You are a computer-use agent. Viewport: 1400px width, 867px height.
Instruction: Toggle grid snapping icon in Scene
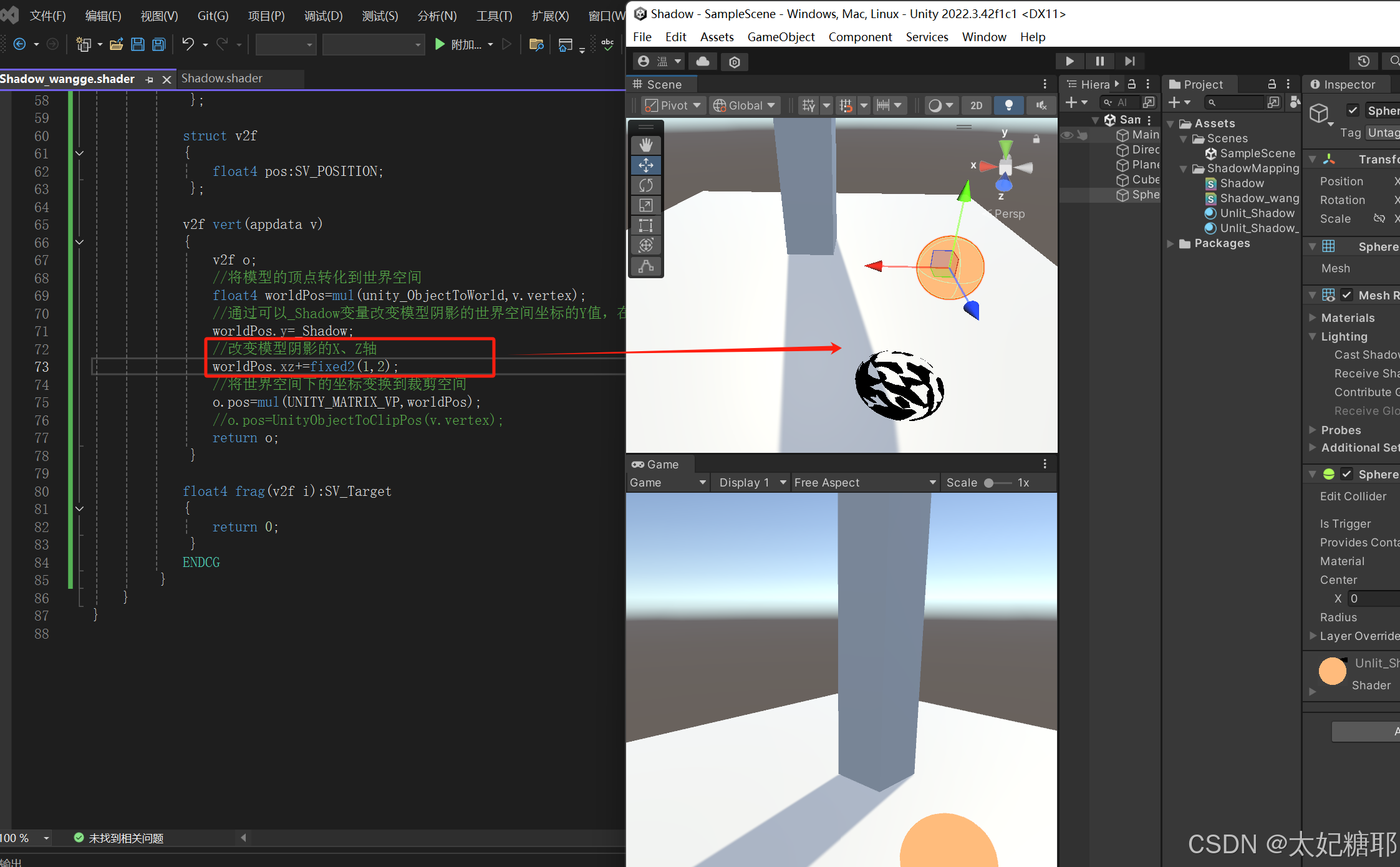[846, 105]
